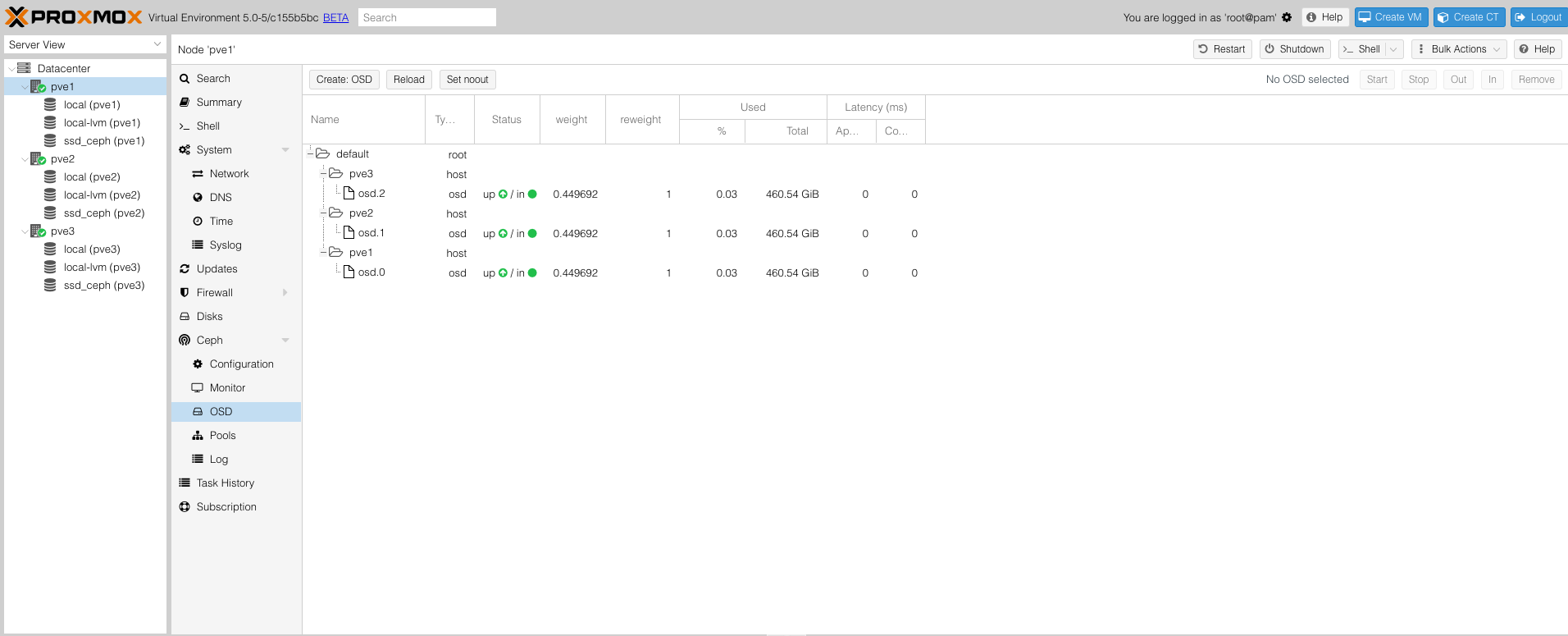1568x636 pixels.
Task: Open the Disks menu entry
Action: (x=236, y=317)
